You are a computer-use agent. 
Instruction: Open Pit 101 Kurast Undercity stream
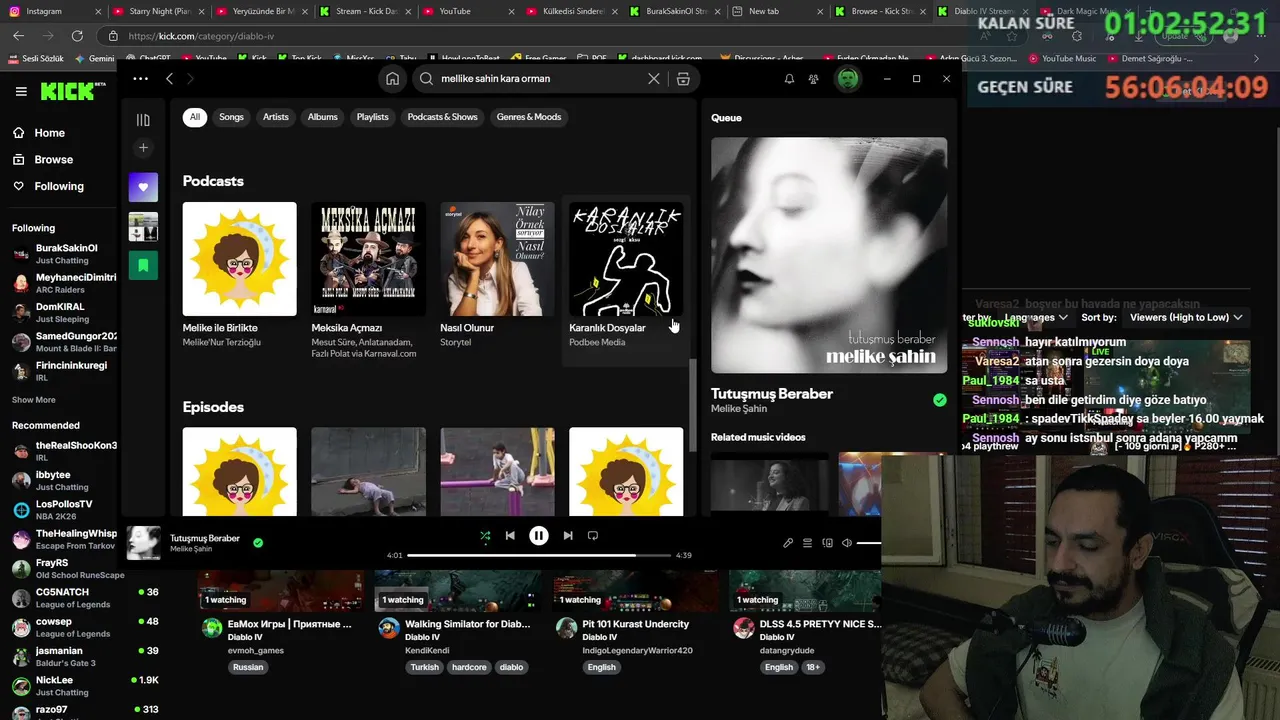[x=635, y=624]
